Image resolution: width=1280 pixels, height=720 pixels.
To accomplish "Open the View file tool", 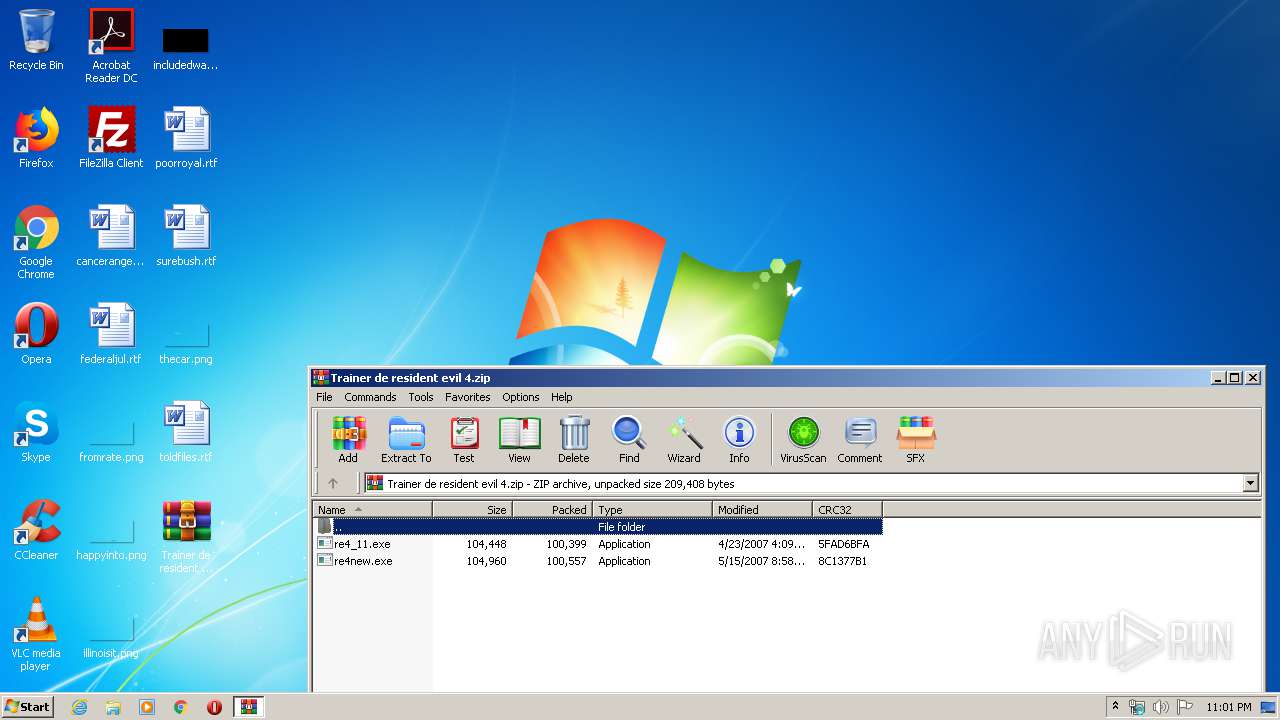I will pos(519,440).
